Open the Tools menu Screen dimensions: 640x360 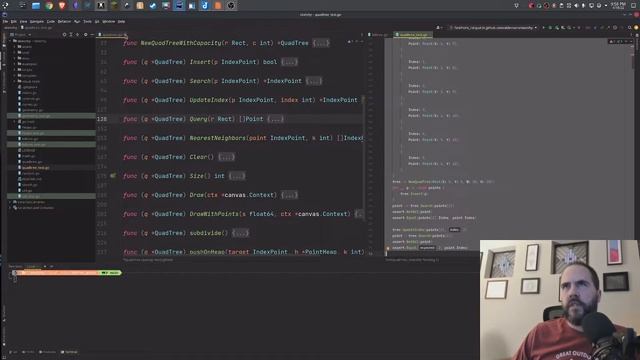click(x=87, y=21)
